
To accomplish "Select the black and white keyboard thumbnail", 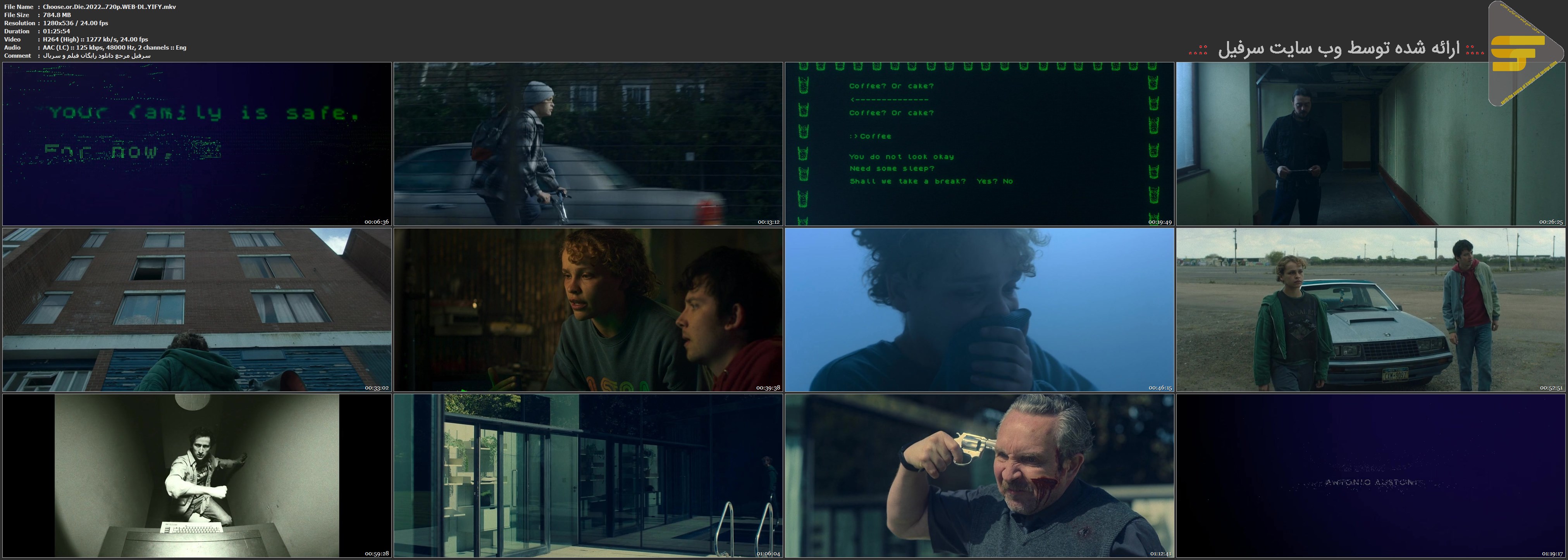I will pos(196,476).
